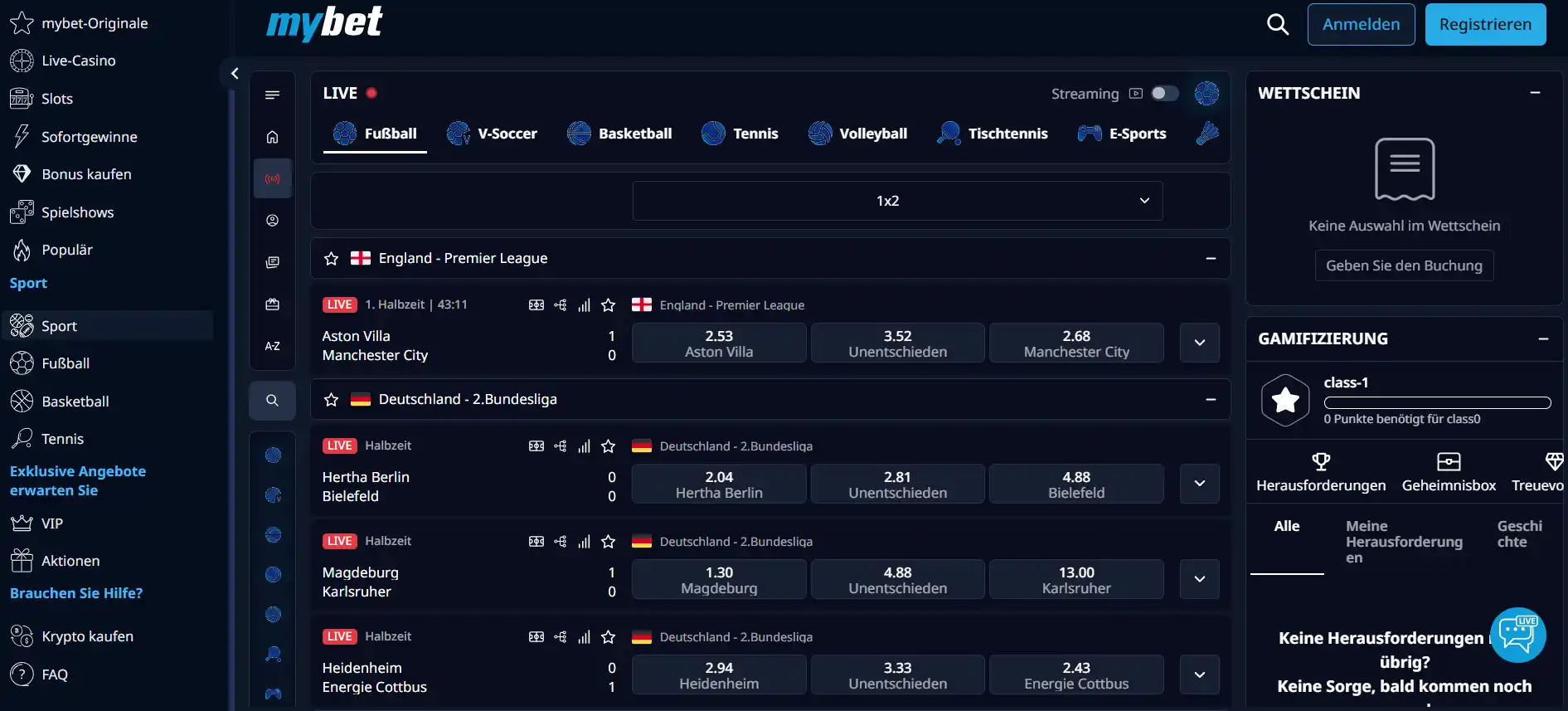Collapse the England - Premier League section
This screenshot has height=711, width=1568.
(1211, 259)
